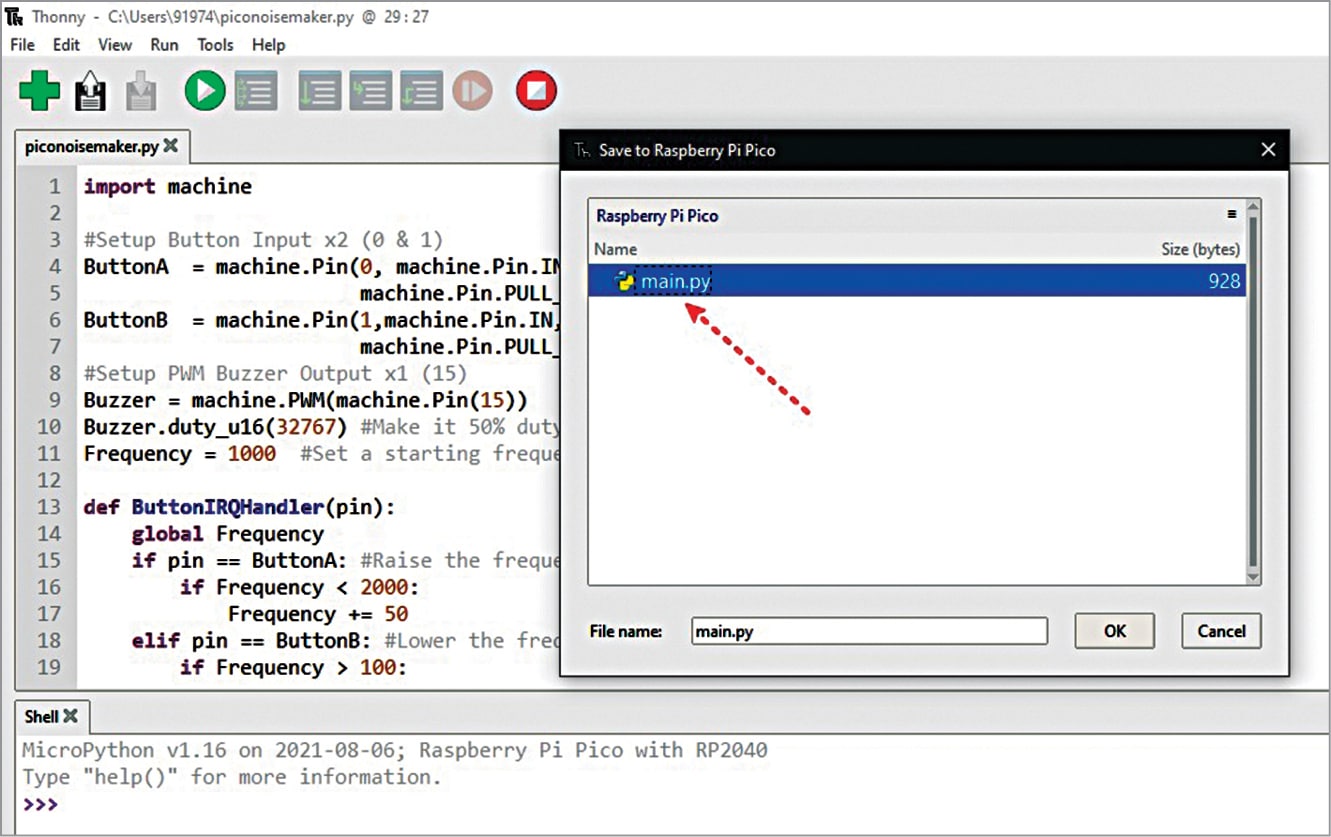Click the Step into icon
Viewport: 1331px width, 837px height.
coord(370,90)
